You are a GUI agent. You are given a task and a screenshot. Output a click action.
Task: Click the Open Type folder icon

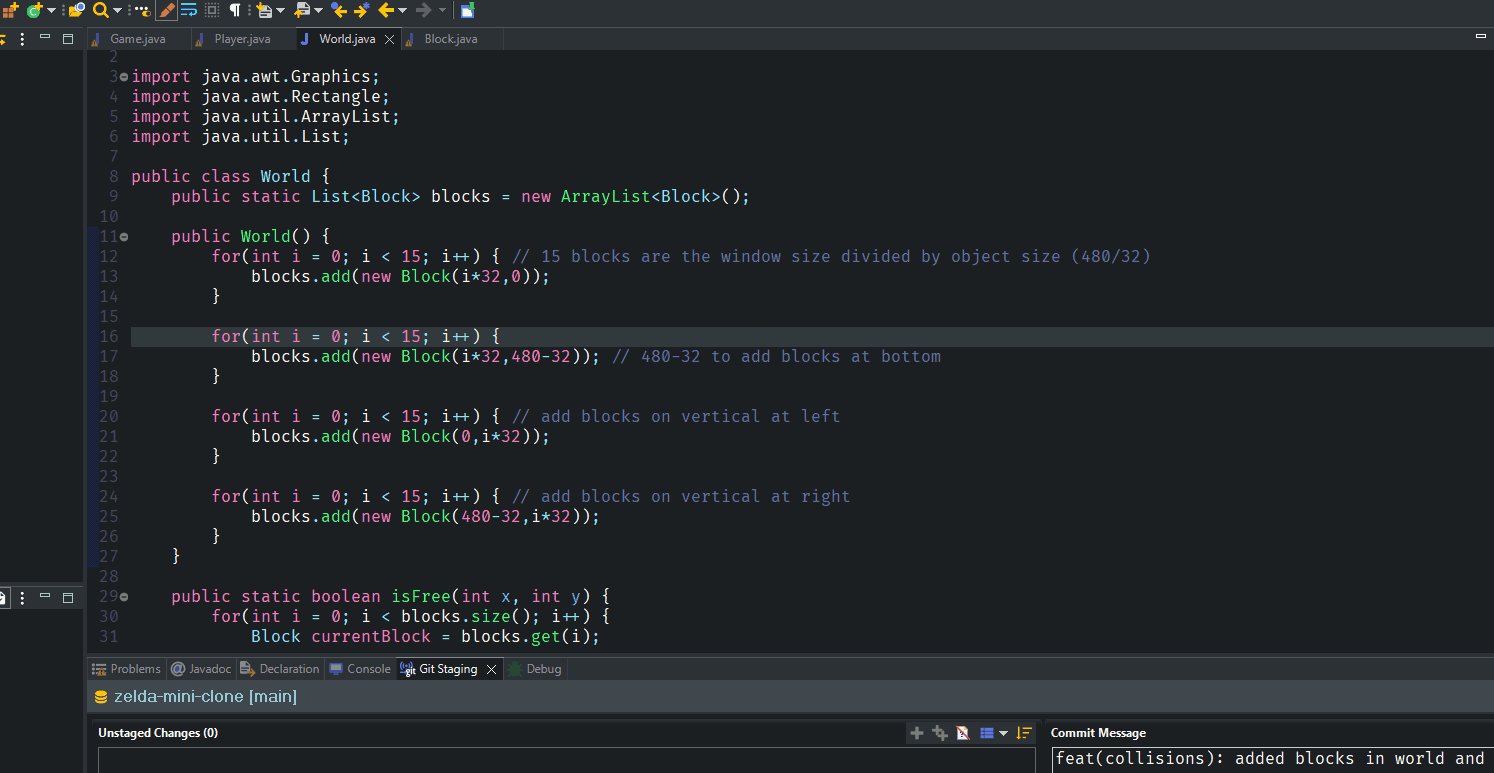(76, 10)
